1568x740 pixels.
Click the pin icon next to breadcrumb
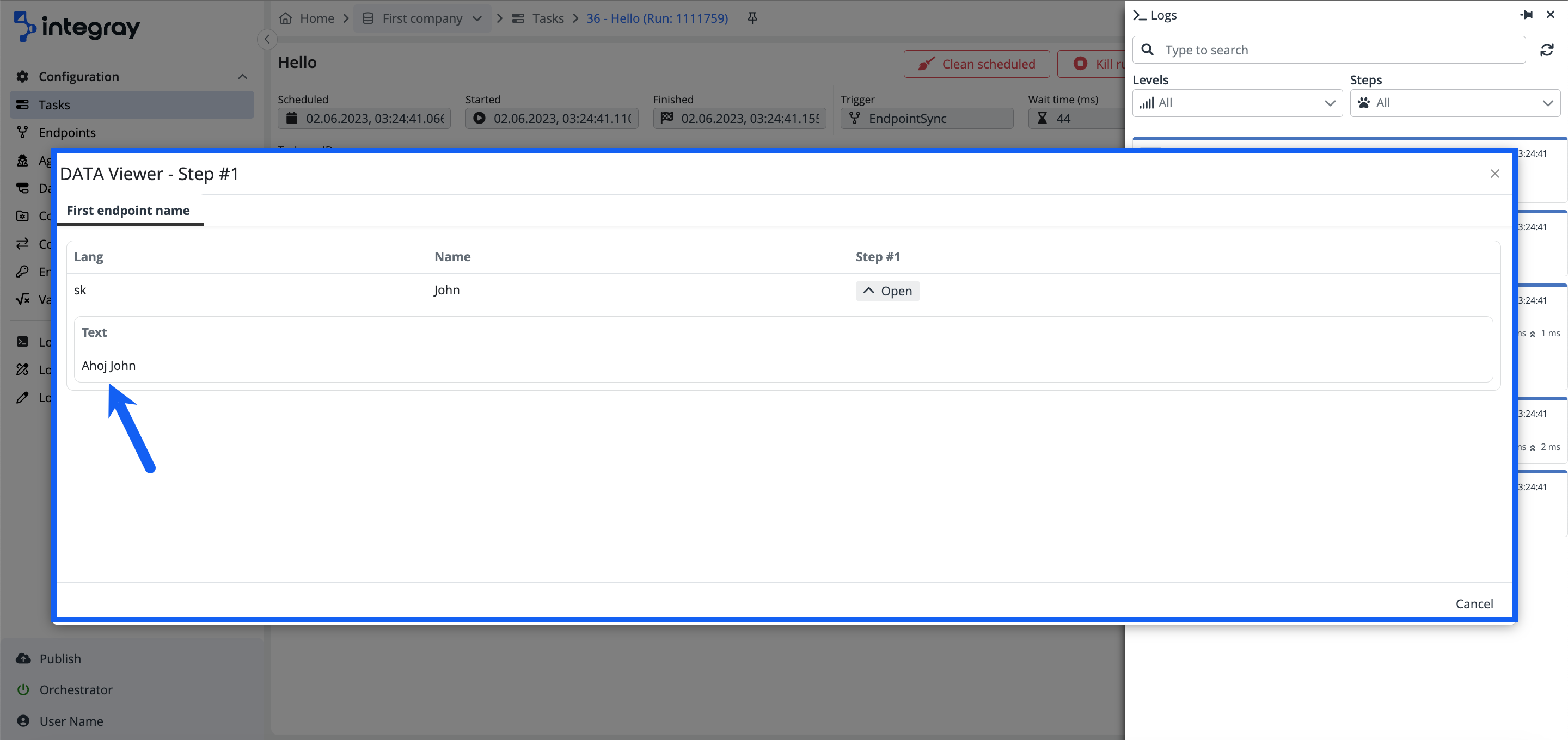[x=752, y=18]
